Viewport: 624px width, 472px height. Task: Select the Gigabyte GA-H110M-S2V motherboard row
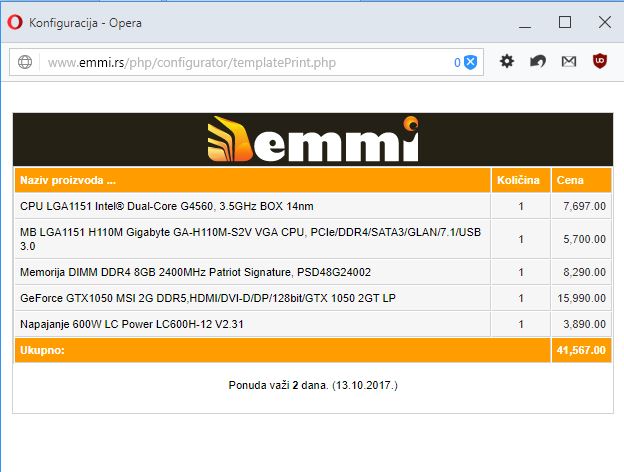tap(313, 239)
